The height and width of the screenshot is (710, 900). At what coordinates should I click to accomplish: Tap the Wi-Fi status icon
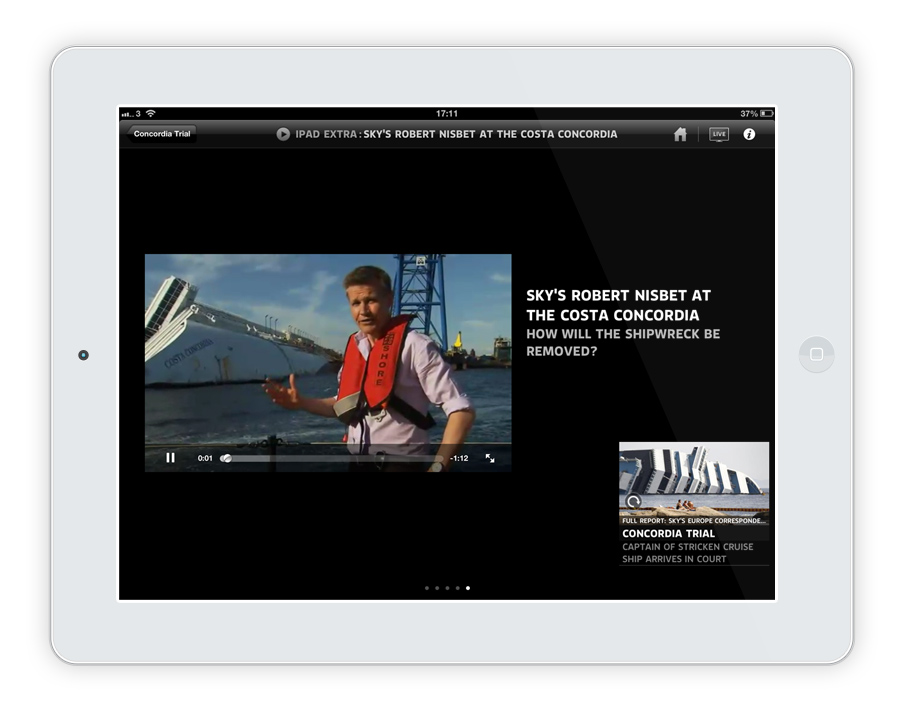(150, 114)
